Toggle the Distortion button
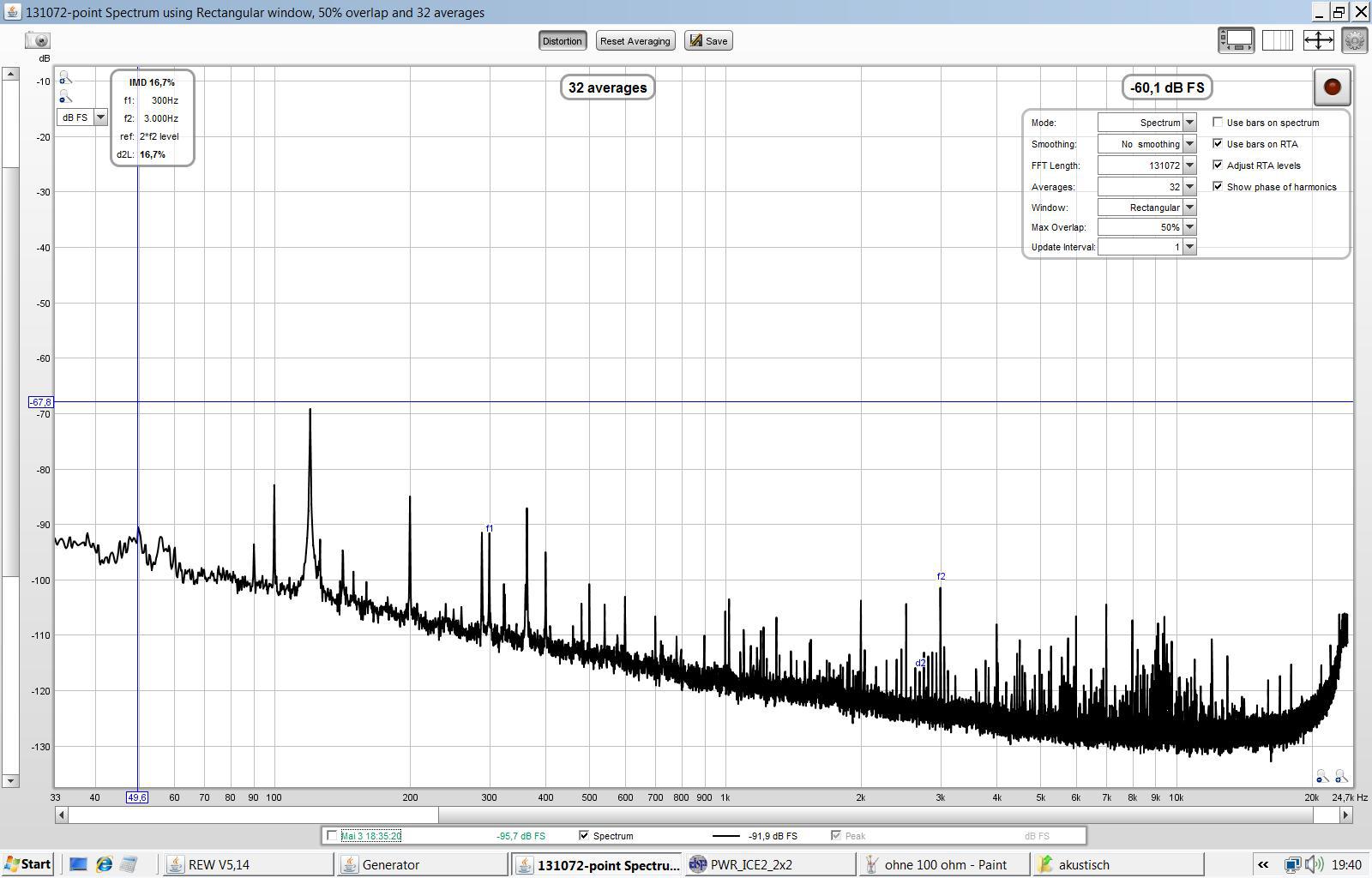 562,41
